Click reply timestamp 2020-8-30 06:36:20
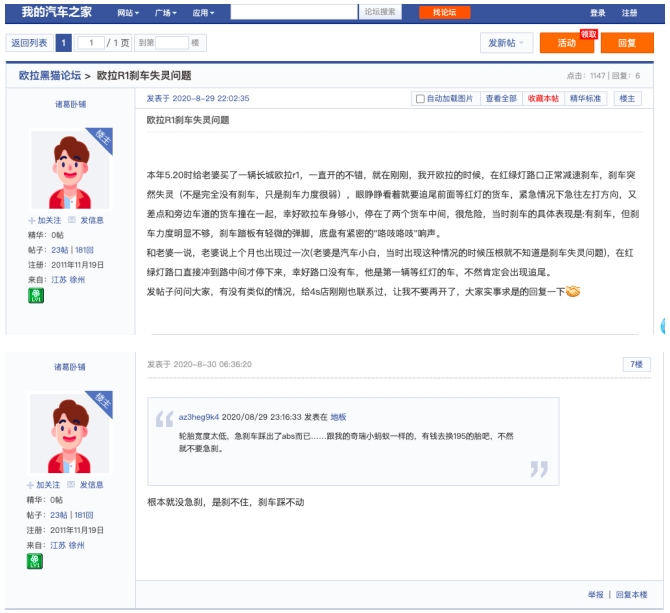The width and height of the screenshot is (670, 613). coord(212,364)
